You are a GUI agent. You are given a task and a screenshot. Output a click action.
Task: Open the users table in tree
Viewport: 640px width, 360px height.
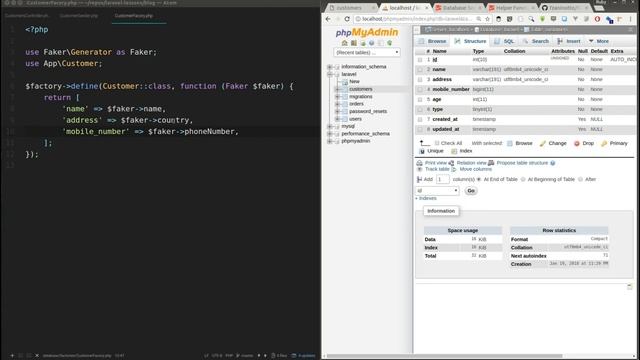coord(355,119)
